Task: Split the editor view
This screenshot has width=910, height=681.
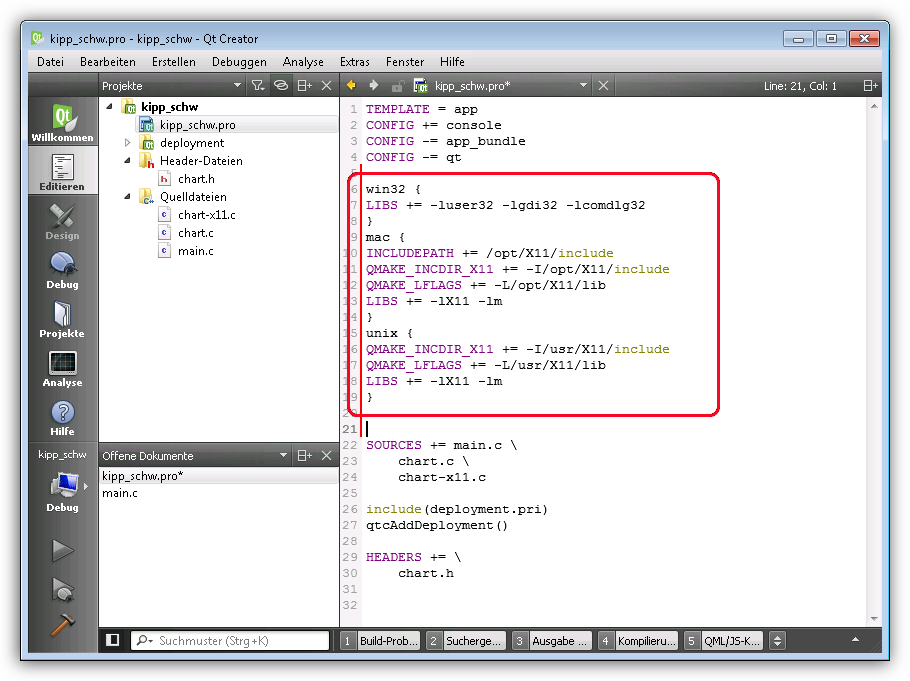Action: tap(870, 86)
